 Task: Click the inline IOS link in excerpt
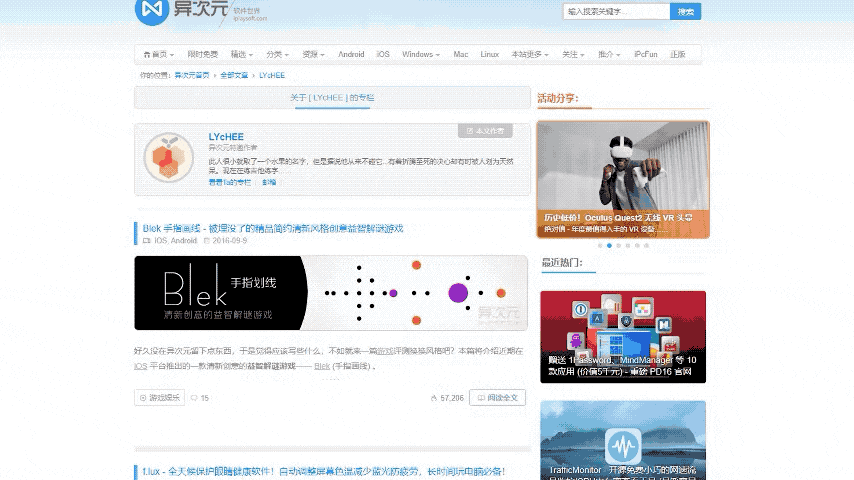click(141, 366)
